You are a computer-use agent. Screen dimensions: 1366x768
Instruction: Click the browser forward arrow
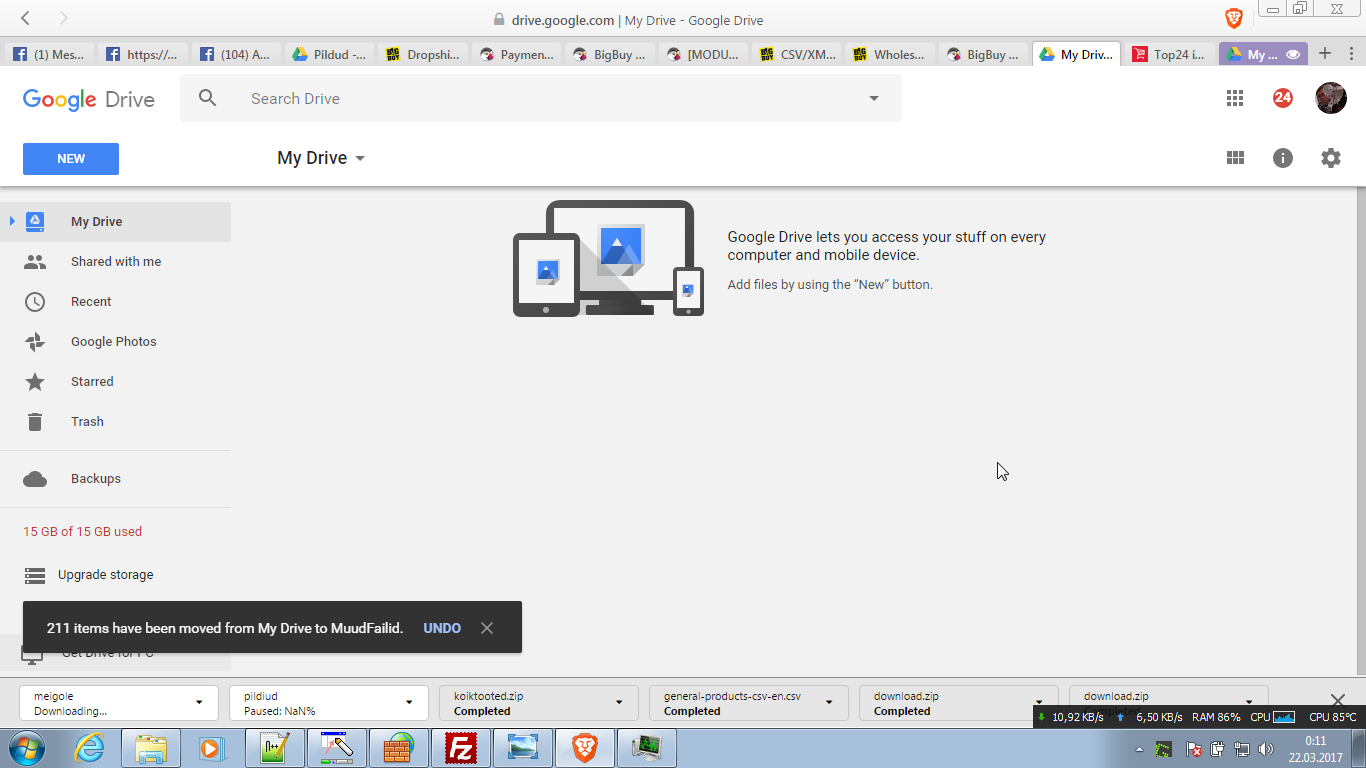coord(63,18)
